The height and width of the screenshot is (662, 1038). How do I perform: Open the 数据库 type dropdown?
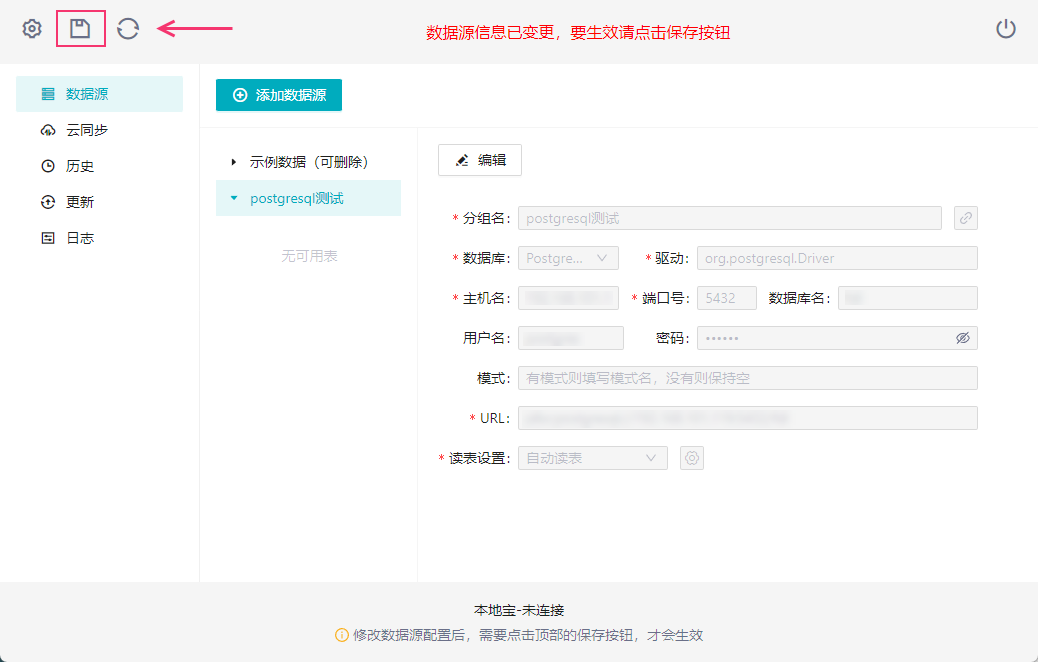[x=568, y=258]
